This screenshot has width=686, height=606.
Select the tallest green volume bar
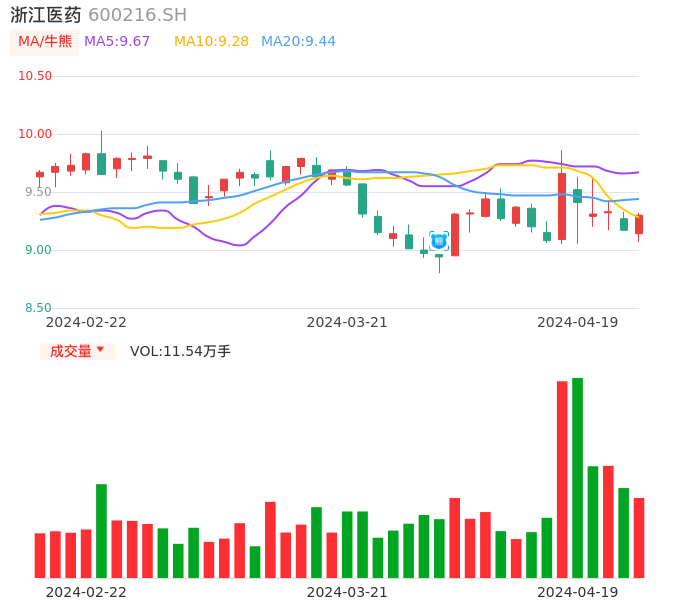[x=577, y=478]
